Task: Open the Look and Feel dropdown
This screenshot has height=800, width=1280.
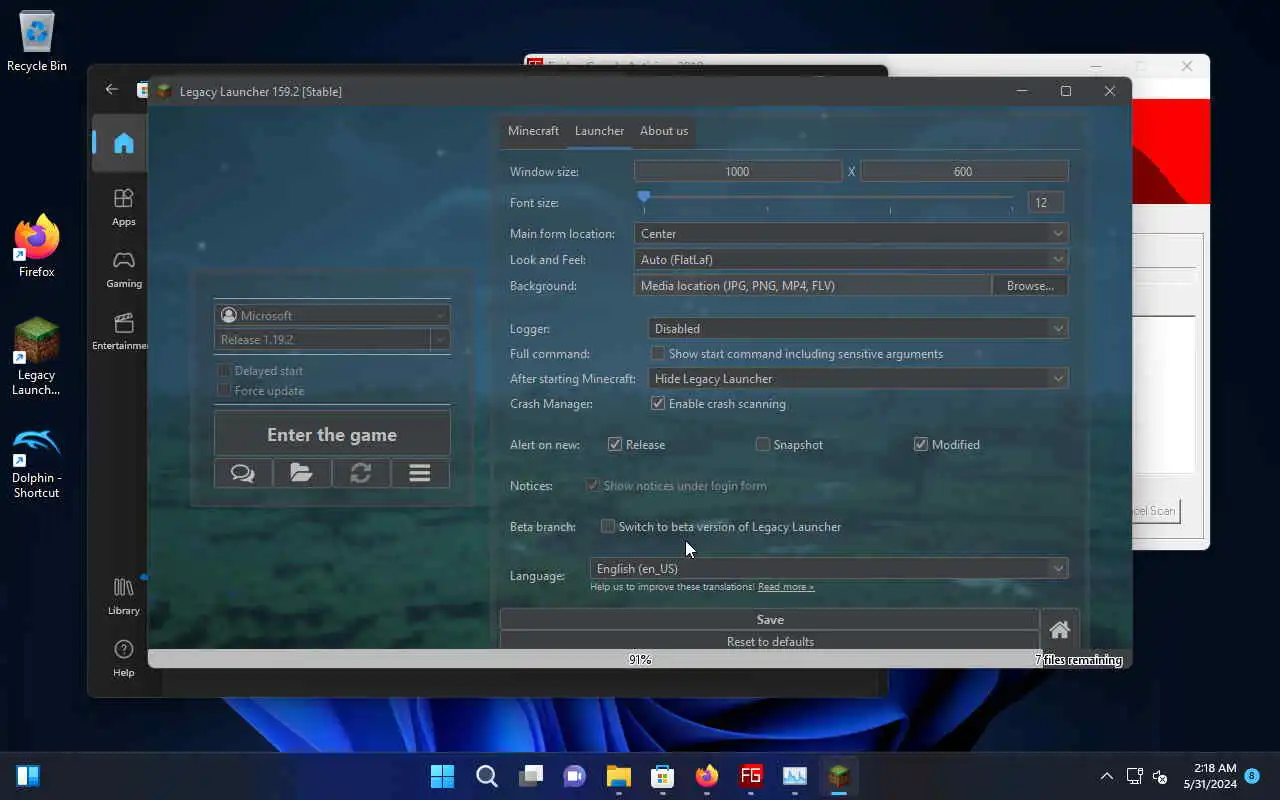Action: coord(851,259)
